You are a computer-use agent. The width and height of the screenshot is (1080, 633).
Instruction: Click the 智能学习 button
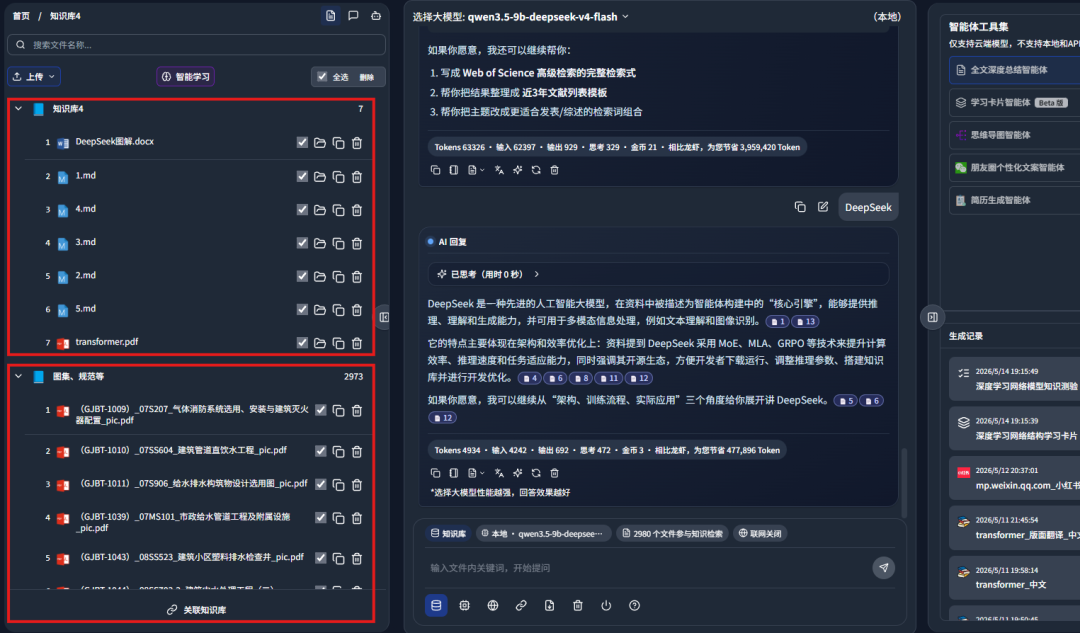(185, 76)
